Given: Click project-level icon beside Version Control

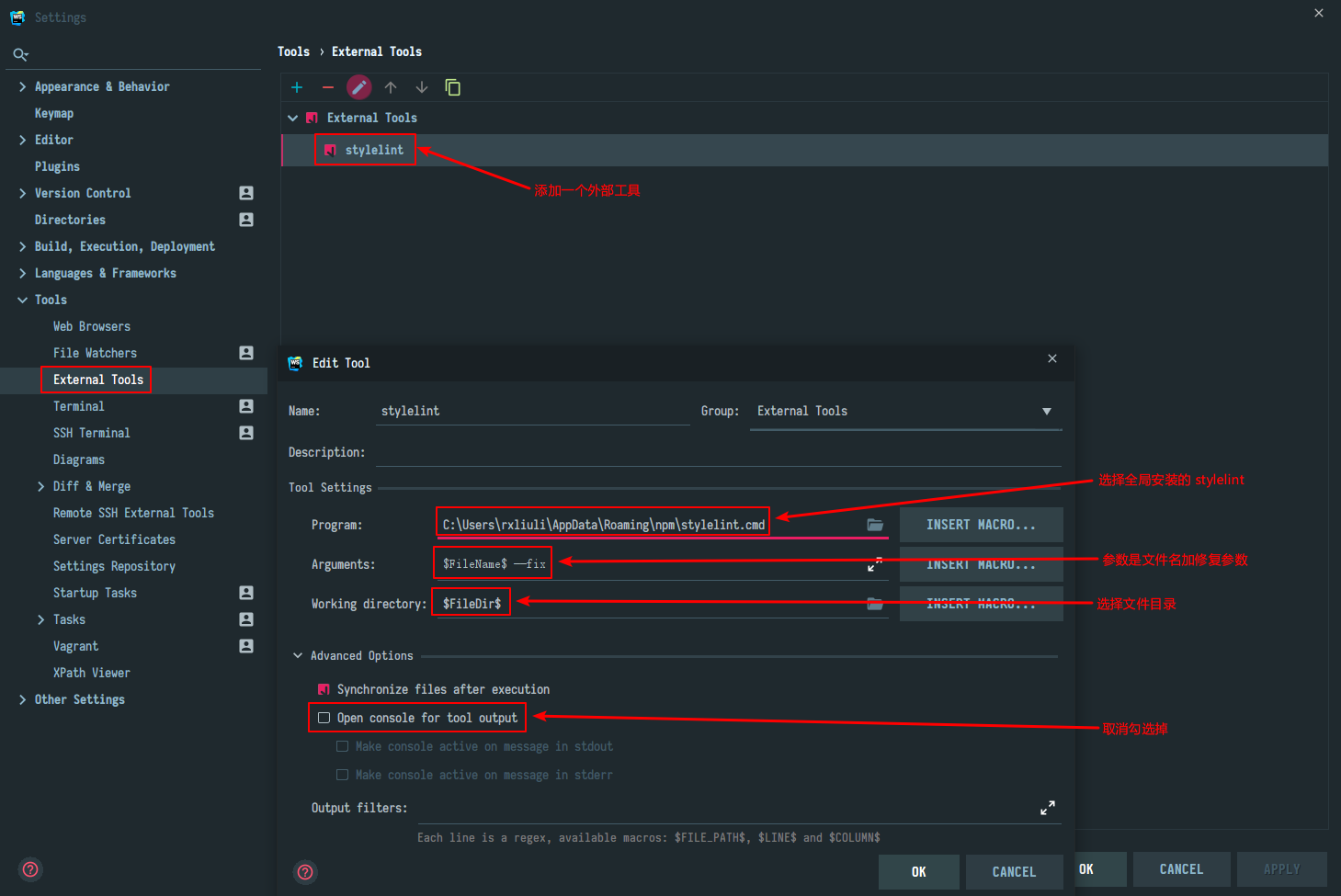Looking at the screenshot, I should [x=246, y=193].
